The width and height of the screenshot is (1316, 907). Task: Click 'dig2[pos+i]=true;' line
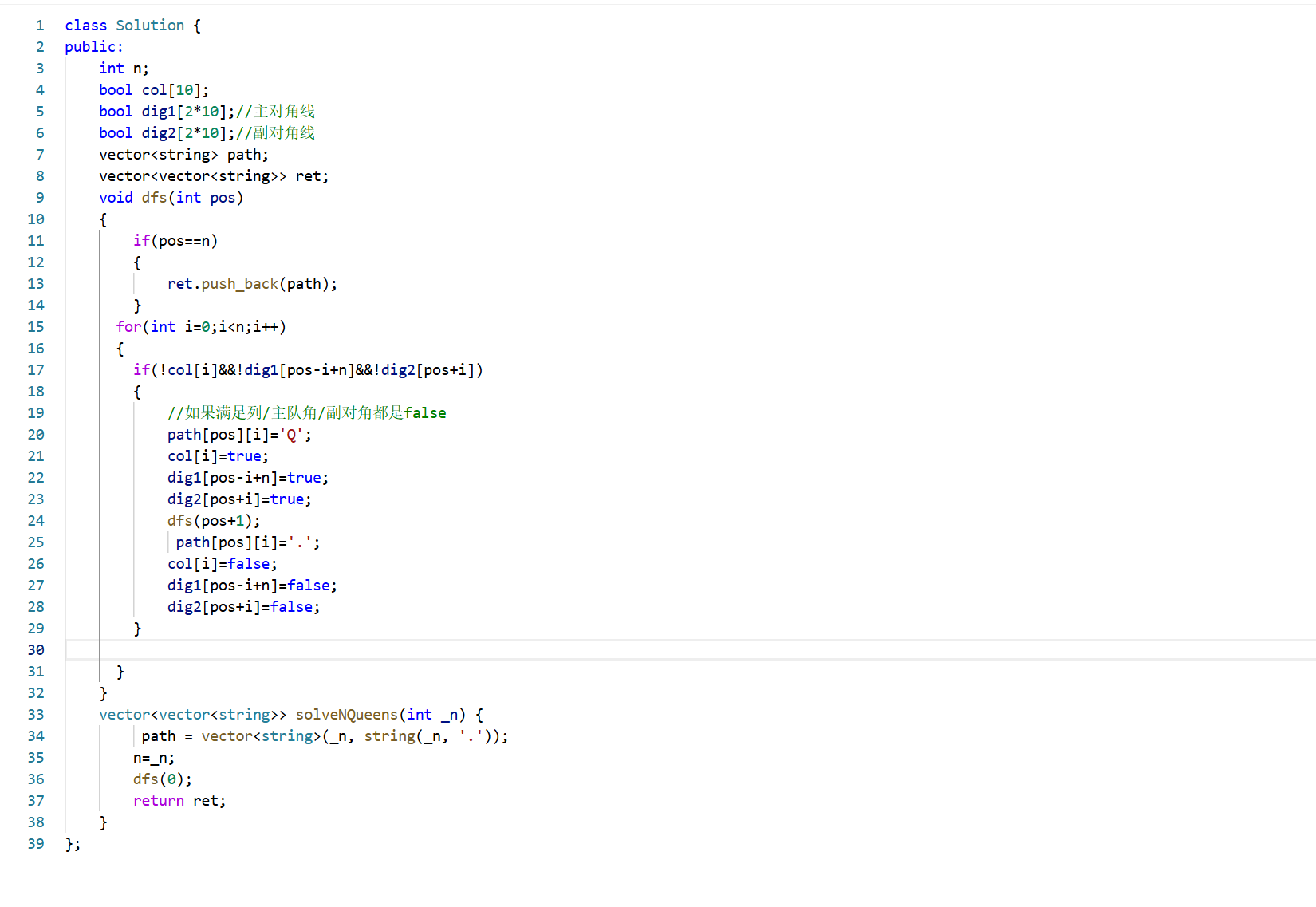[x=239, y=499]
